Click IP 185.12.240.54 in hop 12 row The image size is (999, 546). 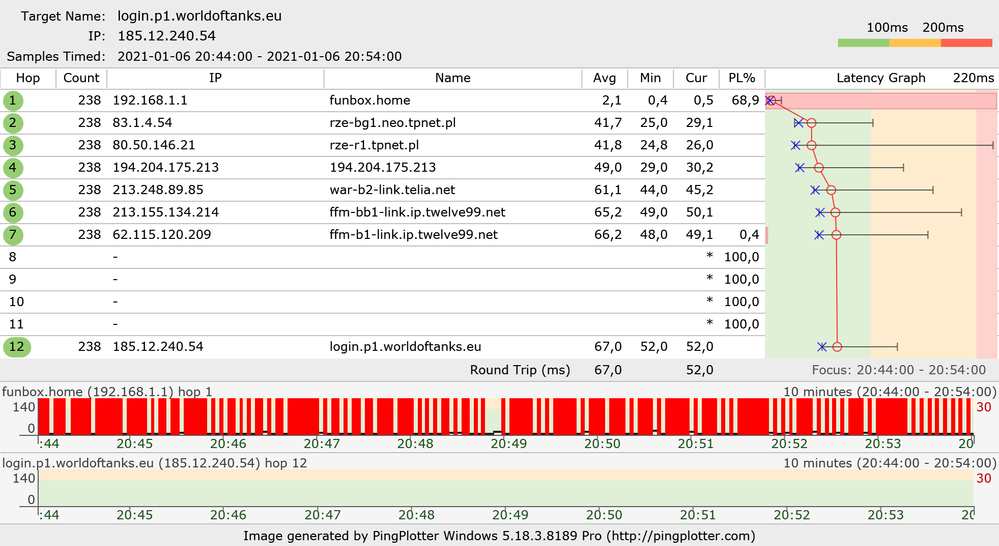click(x=158, y=347)
